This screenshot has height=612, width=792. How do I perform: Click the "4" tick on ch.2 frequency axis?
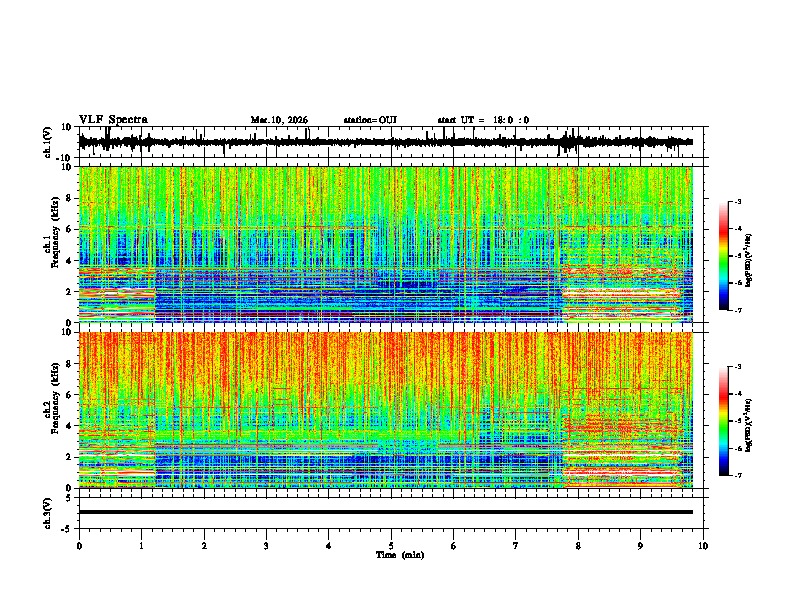click(x=69, y=426)
